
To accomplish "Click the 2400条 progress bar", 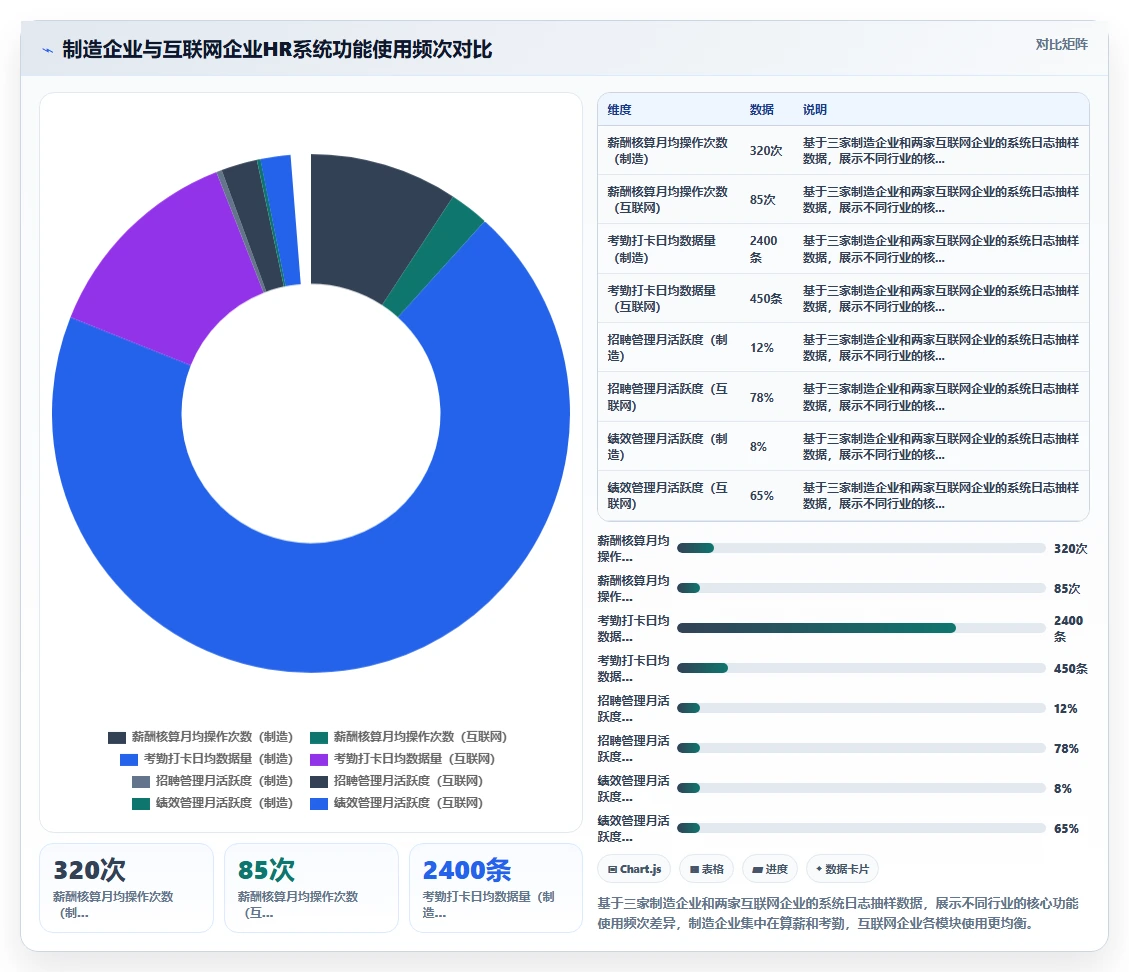I will click(x=861, y=629).
